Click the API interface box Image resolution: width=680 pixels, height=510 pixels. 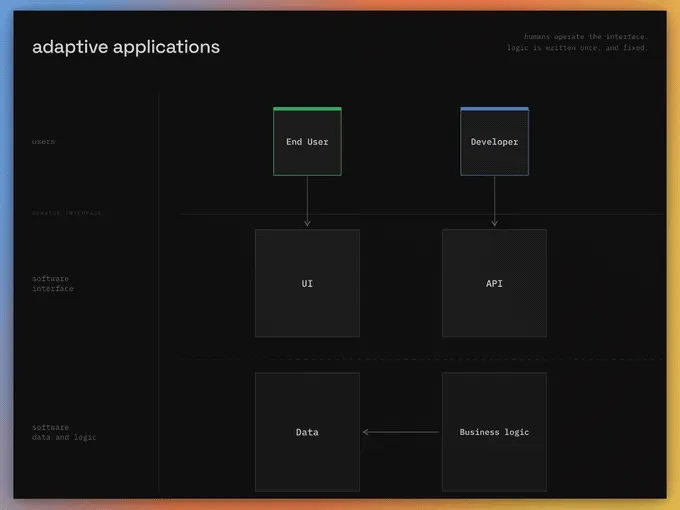click(x=494, y=283)
